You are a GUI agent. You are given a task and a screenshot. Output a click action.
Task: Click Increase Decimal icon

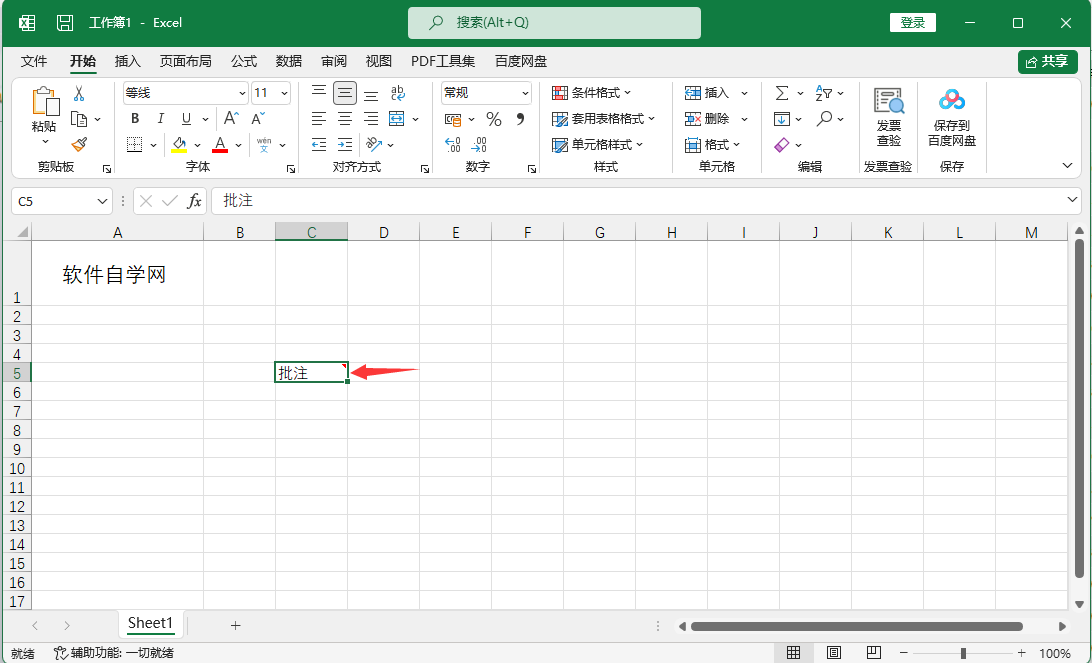(453, 144)
